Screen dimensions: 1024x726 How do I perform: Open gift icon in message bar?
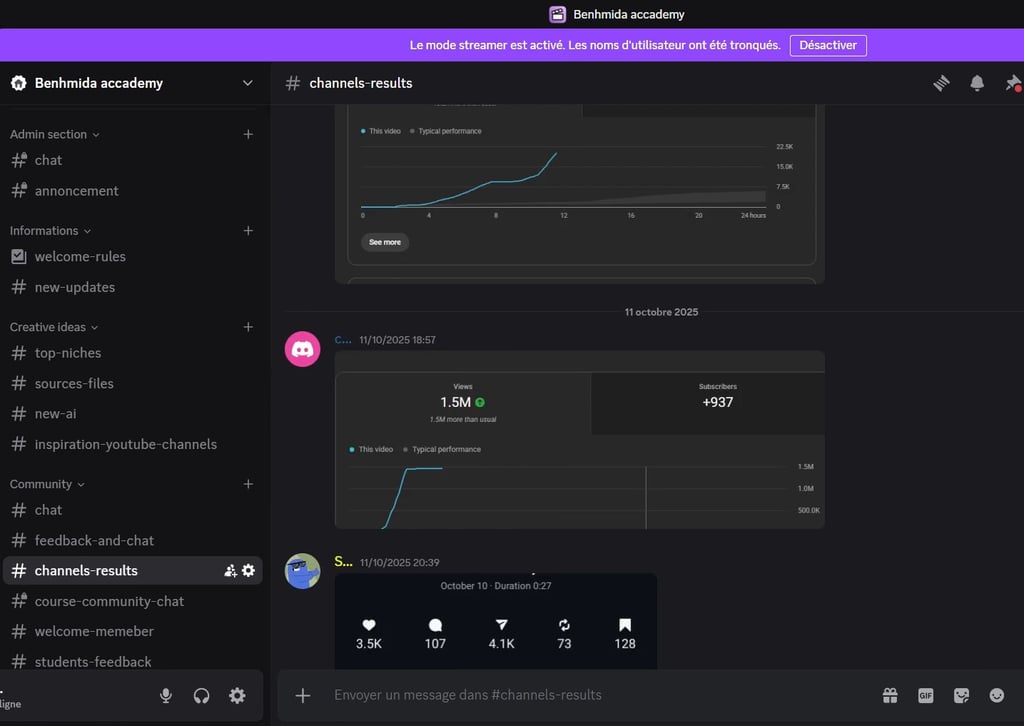[x=890, y=695]
